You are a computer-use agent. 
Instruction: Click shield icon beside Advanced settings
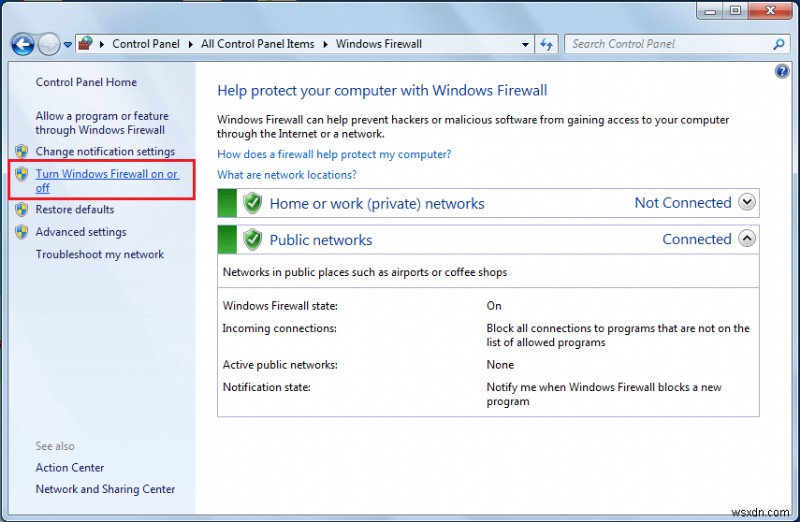tap(21, 232)
